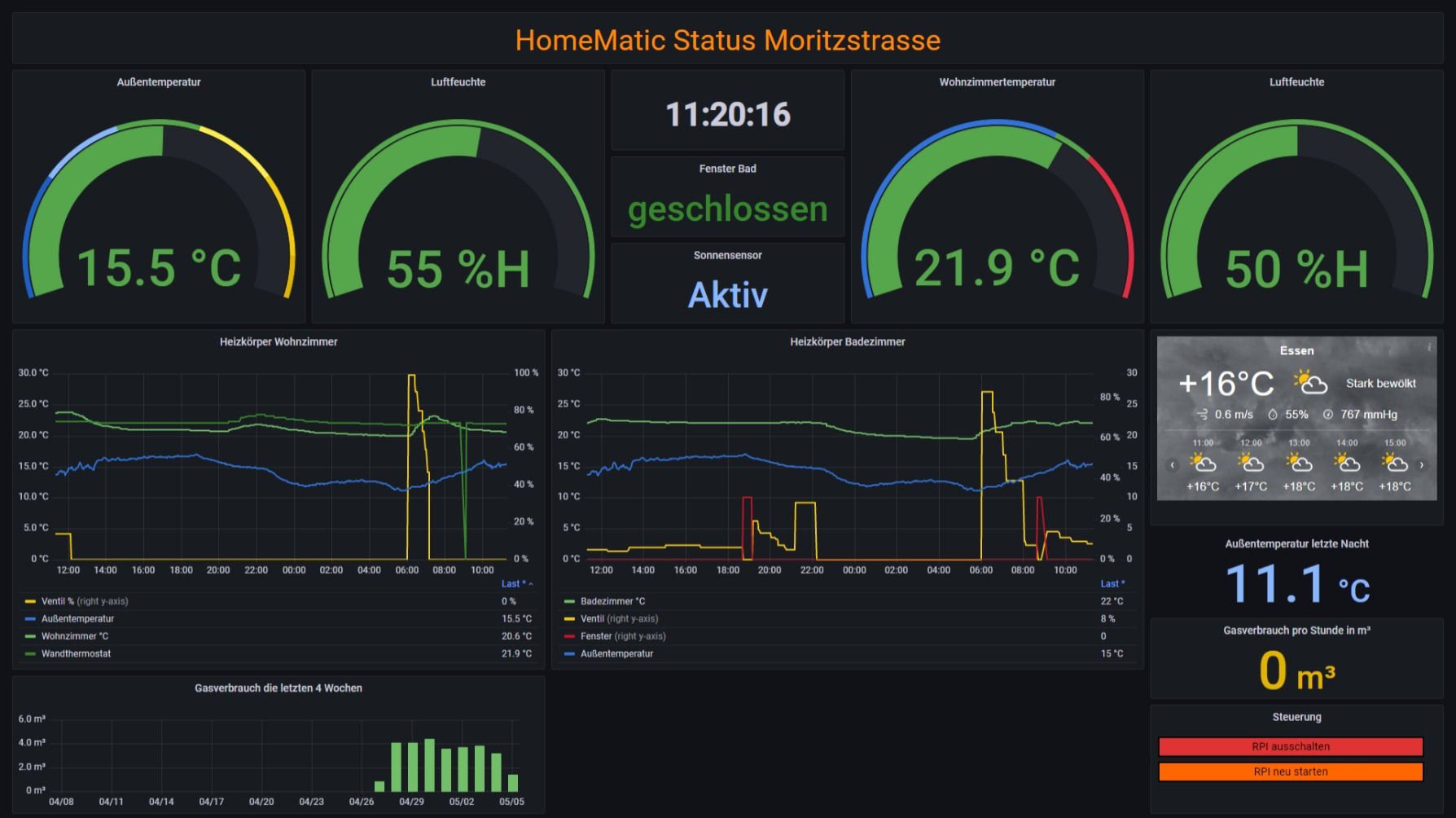This screenshot has width=1456, height=818.
Task: Open Wohnzimmertemperatur panel title menu
Action: pyautogui.click(x=997, y=82)
